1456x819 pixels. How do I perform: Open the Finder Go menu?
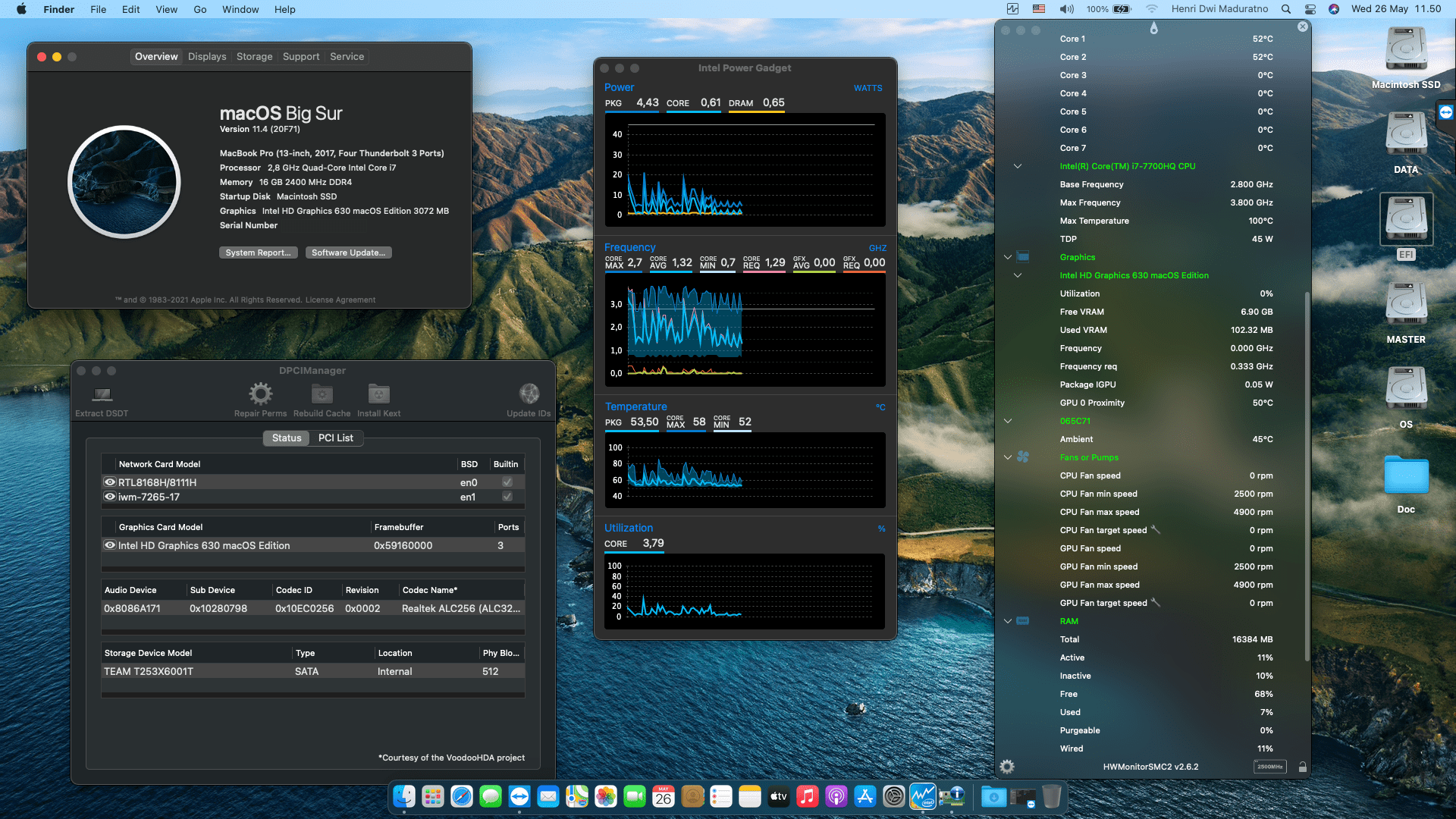coord(200,9)
